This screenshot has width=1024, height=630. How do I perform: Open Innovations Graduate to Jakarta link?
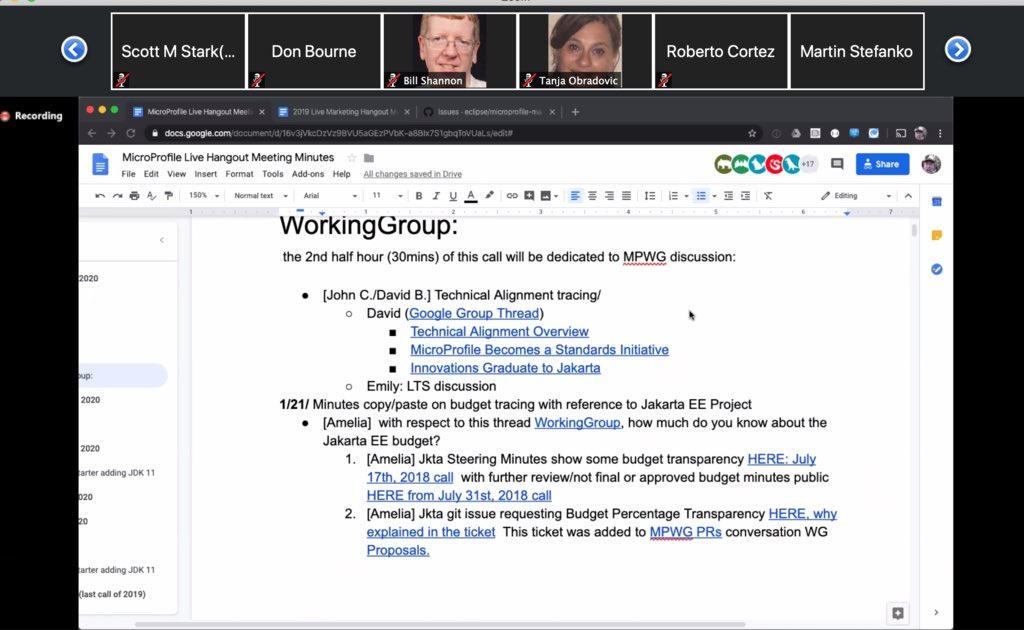pyautogui.click(x=505, y=368)
